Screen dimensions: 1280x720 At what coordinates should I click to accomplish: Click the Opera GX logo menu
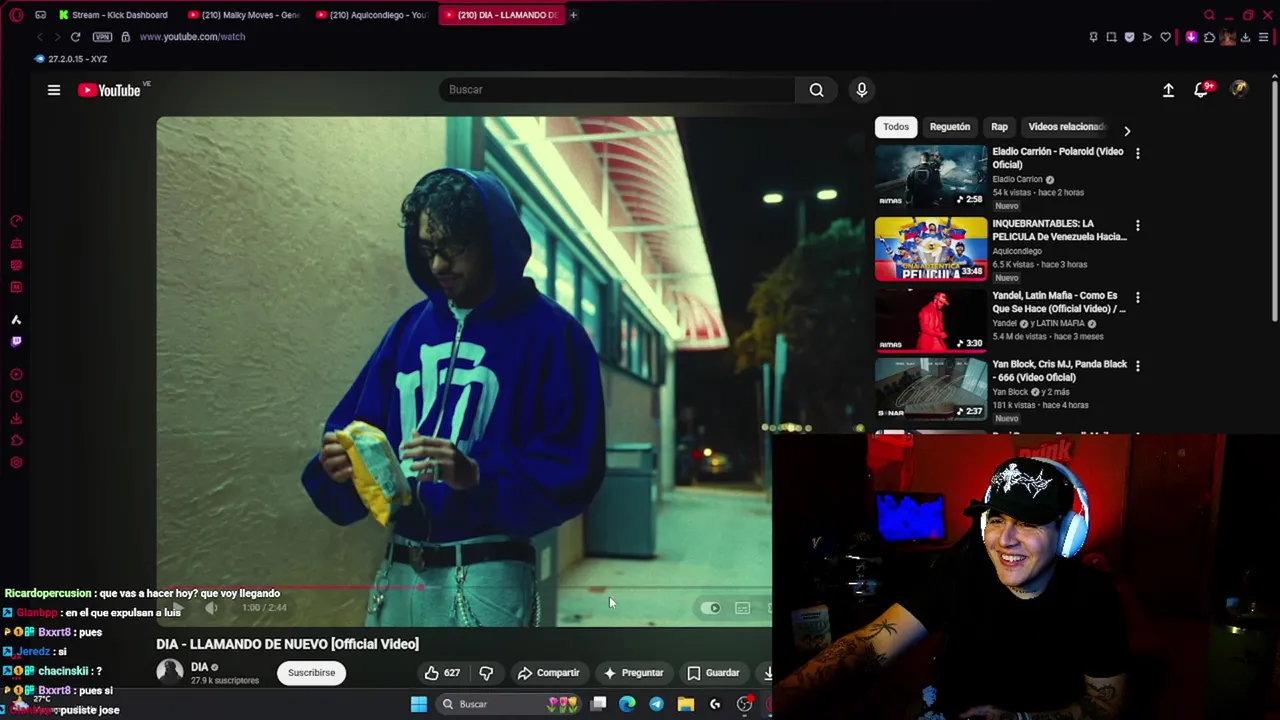pos(16,15)
